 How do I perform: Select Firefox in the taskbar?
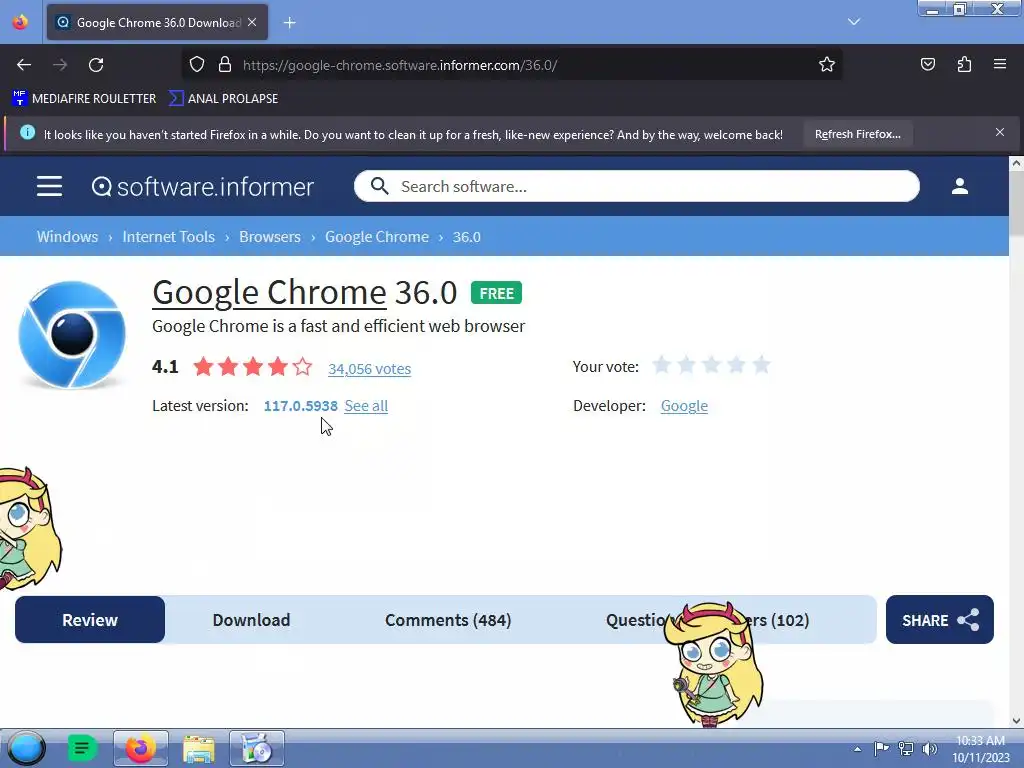(x=140, y=748)
